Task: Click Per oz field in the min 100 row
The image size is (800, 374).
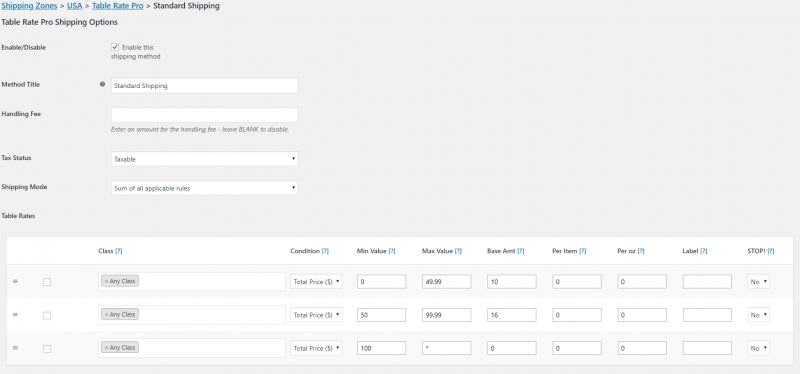Action: tap(642, 348)
